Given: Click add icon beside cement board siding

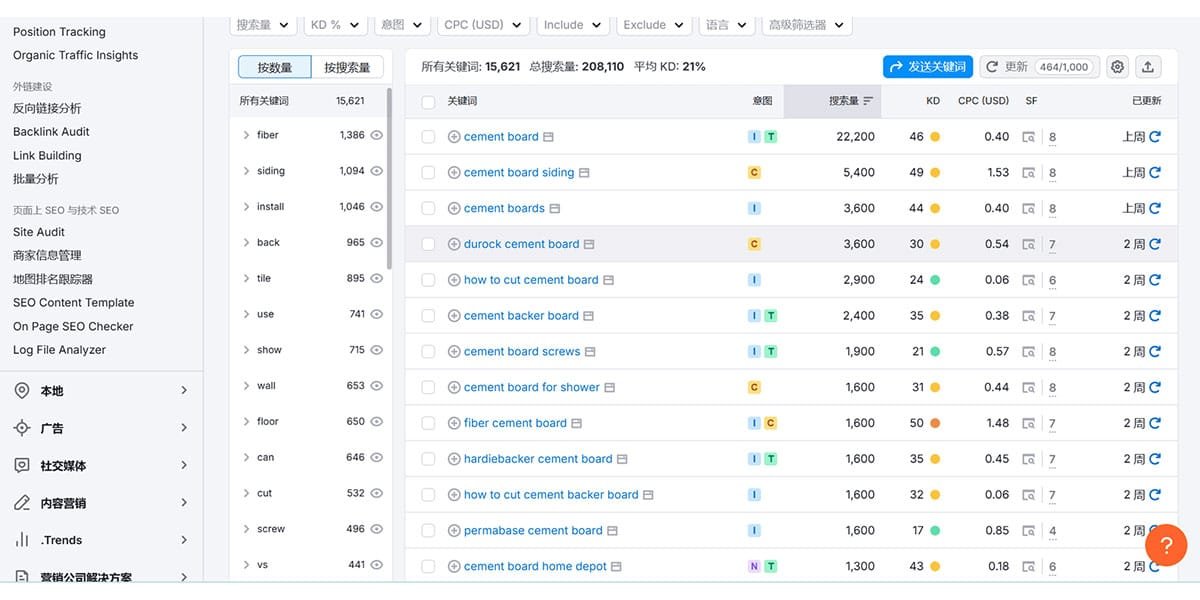Looking at the screenshot, I should (x=454, y=173).
